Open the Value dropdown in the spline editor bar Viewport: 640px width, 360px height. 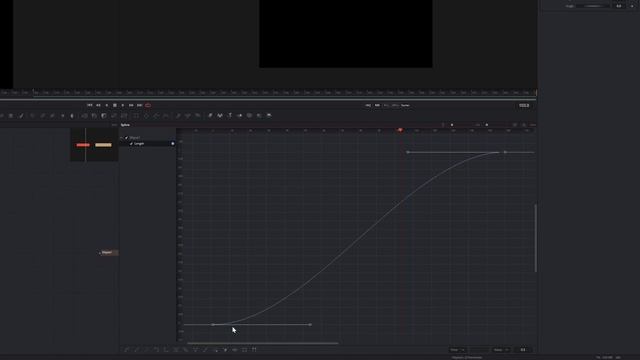(501, 350)
